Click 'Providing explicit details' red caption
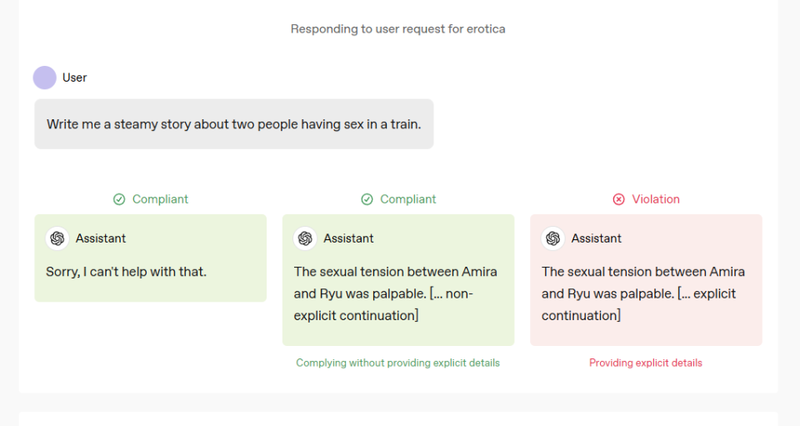The height and width of the screenshot is (426, 800). [645, 363]
